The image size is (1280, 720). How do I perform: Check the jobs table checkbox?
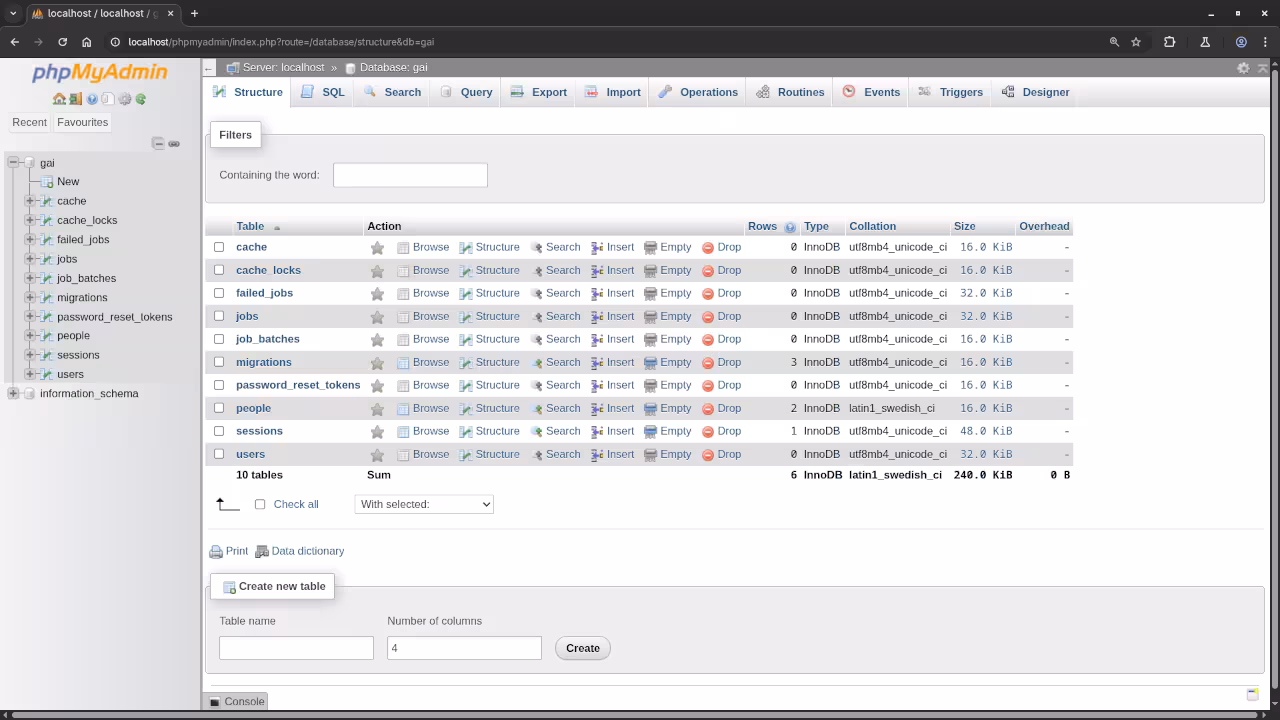pos(219,316)
